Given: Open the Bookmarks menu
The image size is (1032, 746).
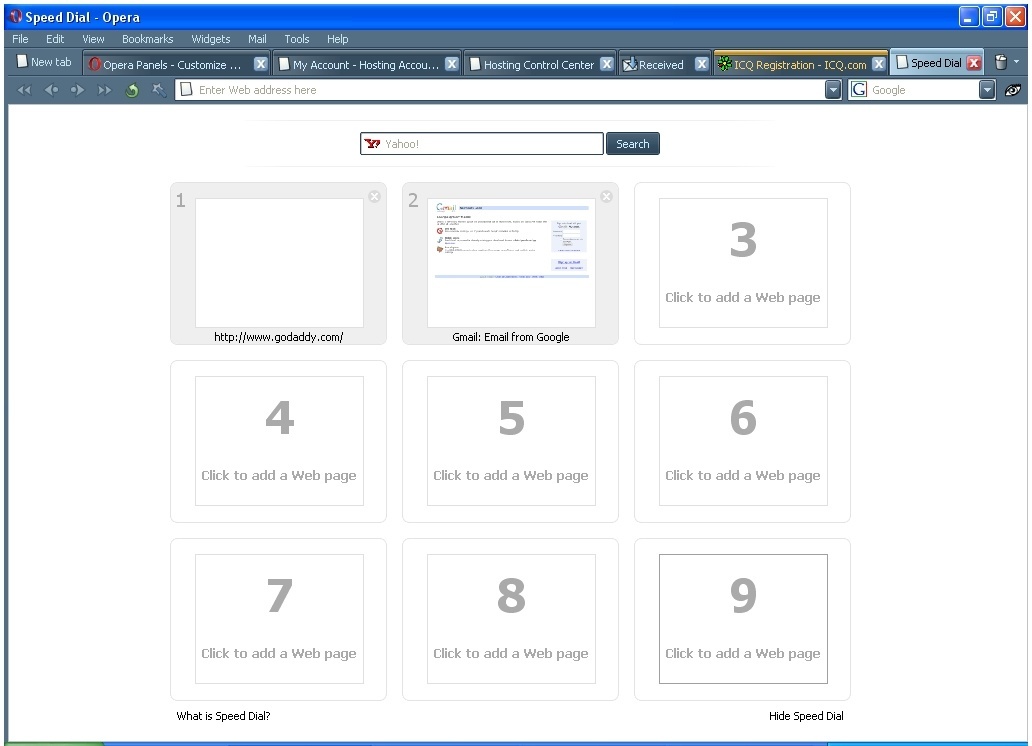Looking at the screenshot, I should (147, 39).
